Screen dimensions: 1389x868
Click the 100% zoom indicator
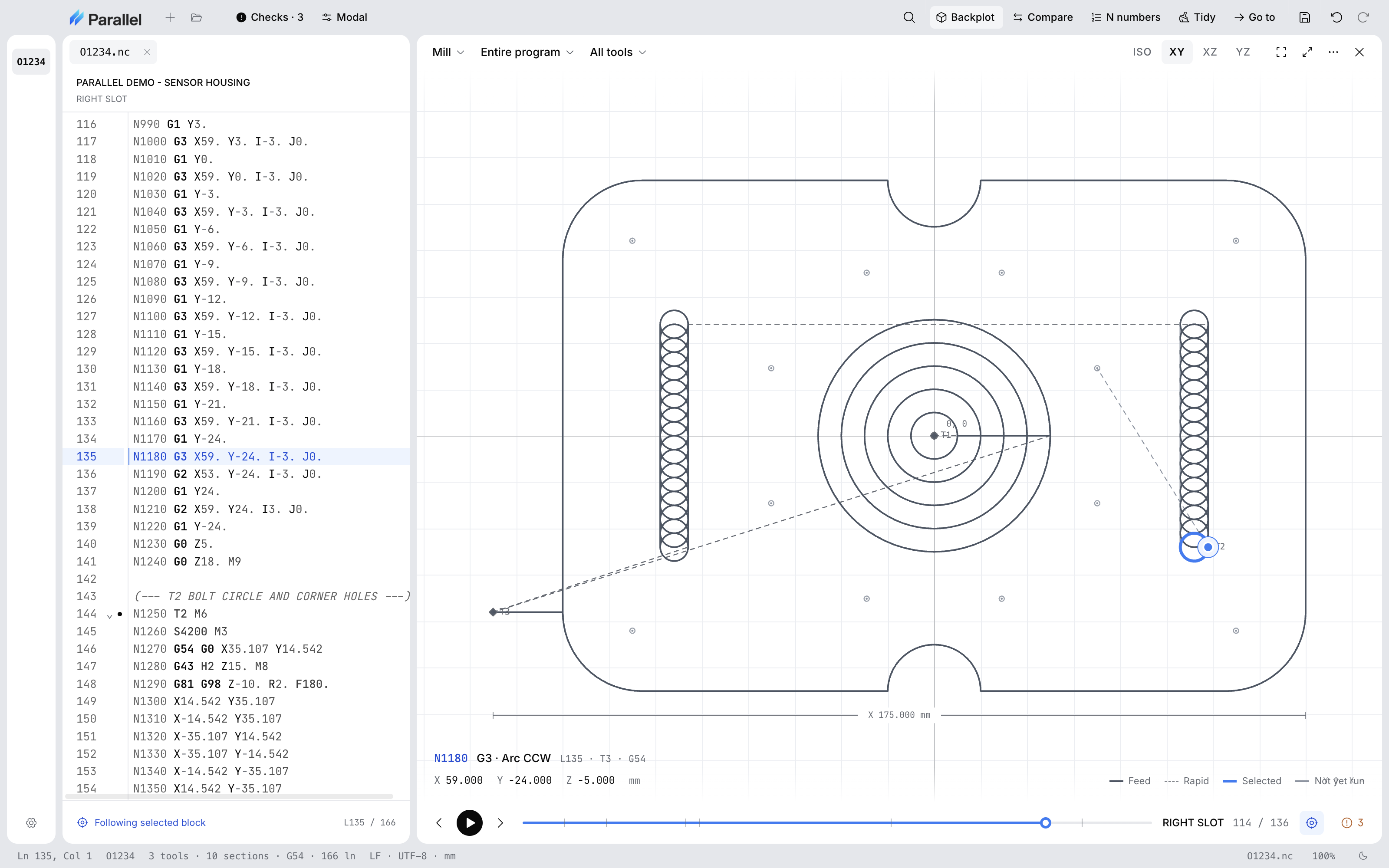[x=1323, y=856]
